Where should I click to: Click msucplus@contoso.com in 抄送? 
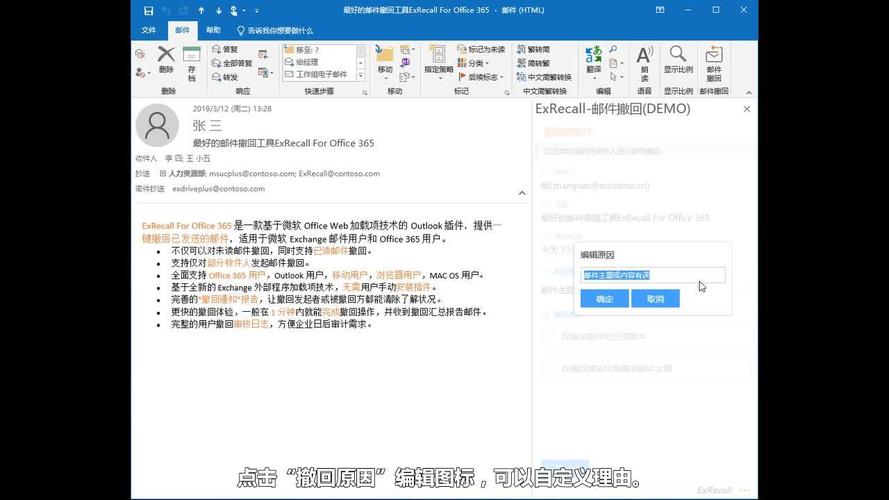[252, 173]
